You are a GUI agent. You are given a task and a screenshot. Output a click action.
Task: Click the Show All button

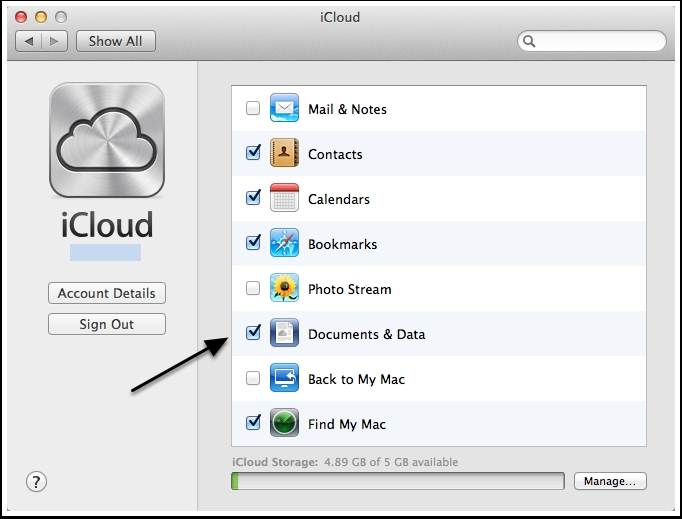click(116, 41)
